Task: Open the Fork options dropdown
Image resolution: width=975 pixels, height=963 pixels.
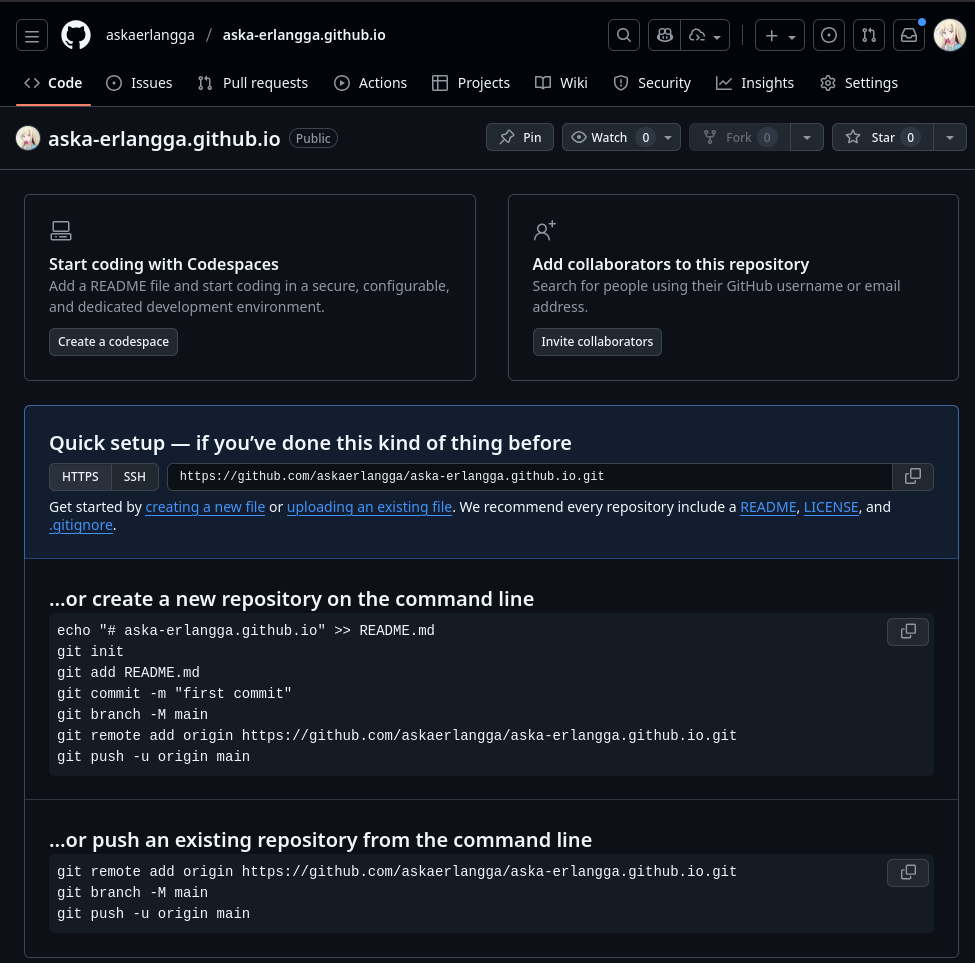Action: coord(806,137)
